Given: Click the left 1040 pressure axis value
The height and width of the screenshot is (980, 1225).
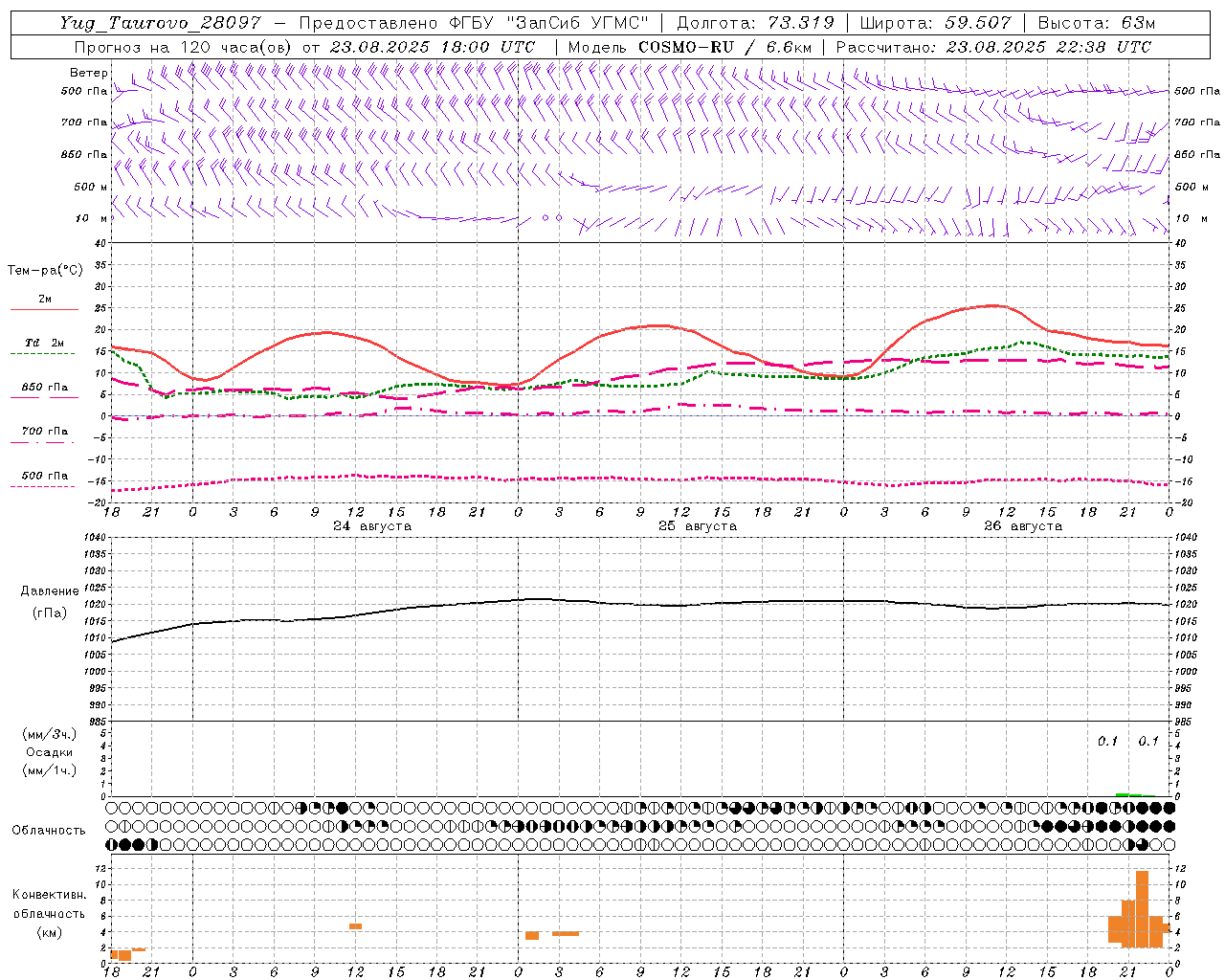Looking at the screenshot, I should click(94, 538).
